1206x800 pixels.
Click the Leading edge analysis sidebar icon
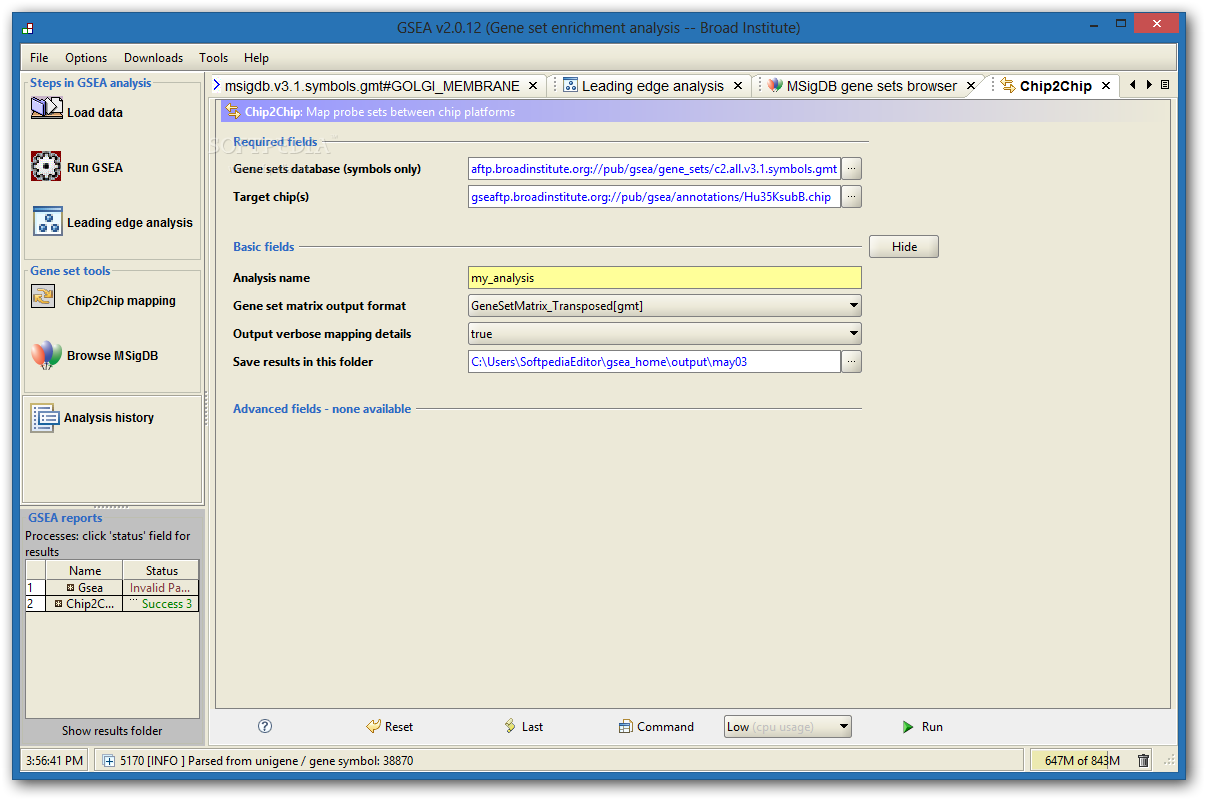point(47,221)
